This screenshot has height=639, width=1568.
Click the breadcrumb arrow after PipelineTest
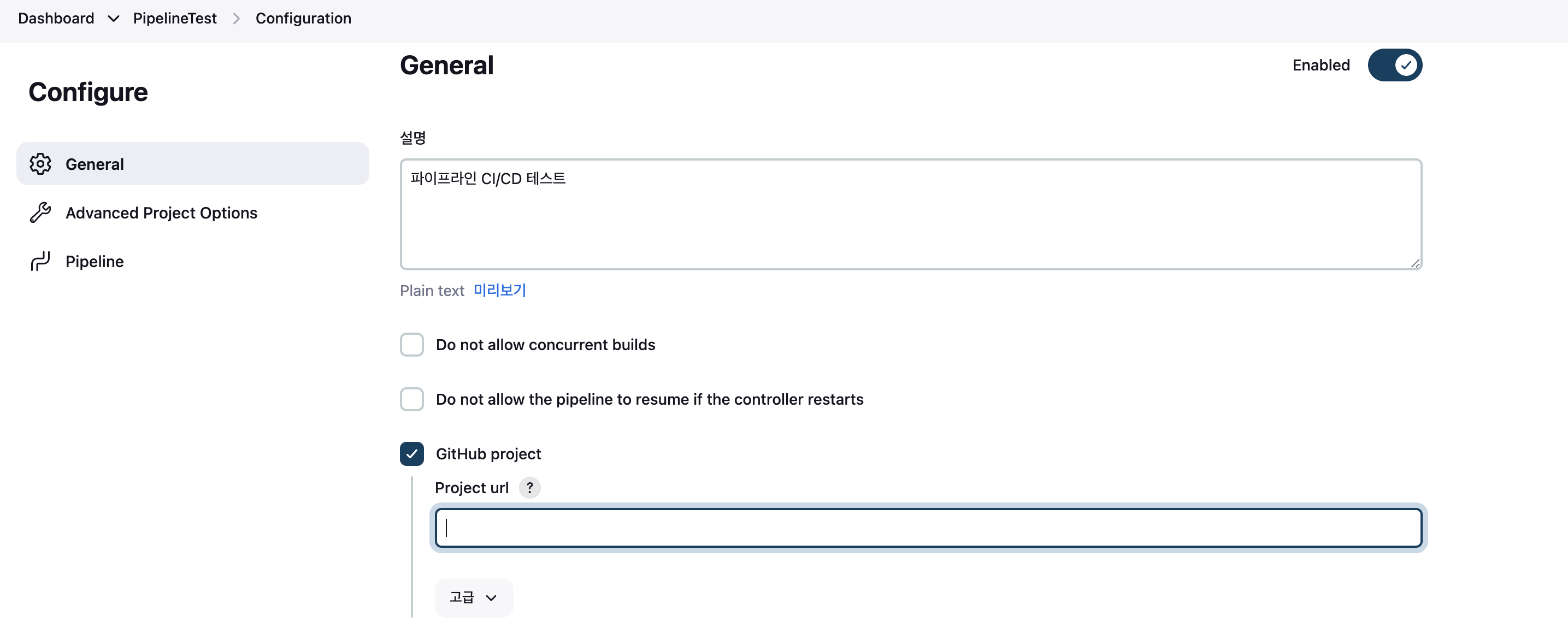pos(236,19)
